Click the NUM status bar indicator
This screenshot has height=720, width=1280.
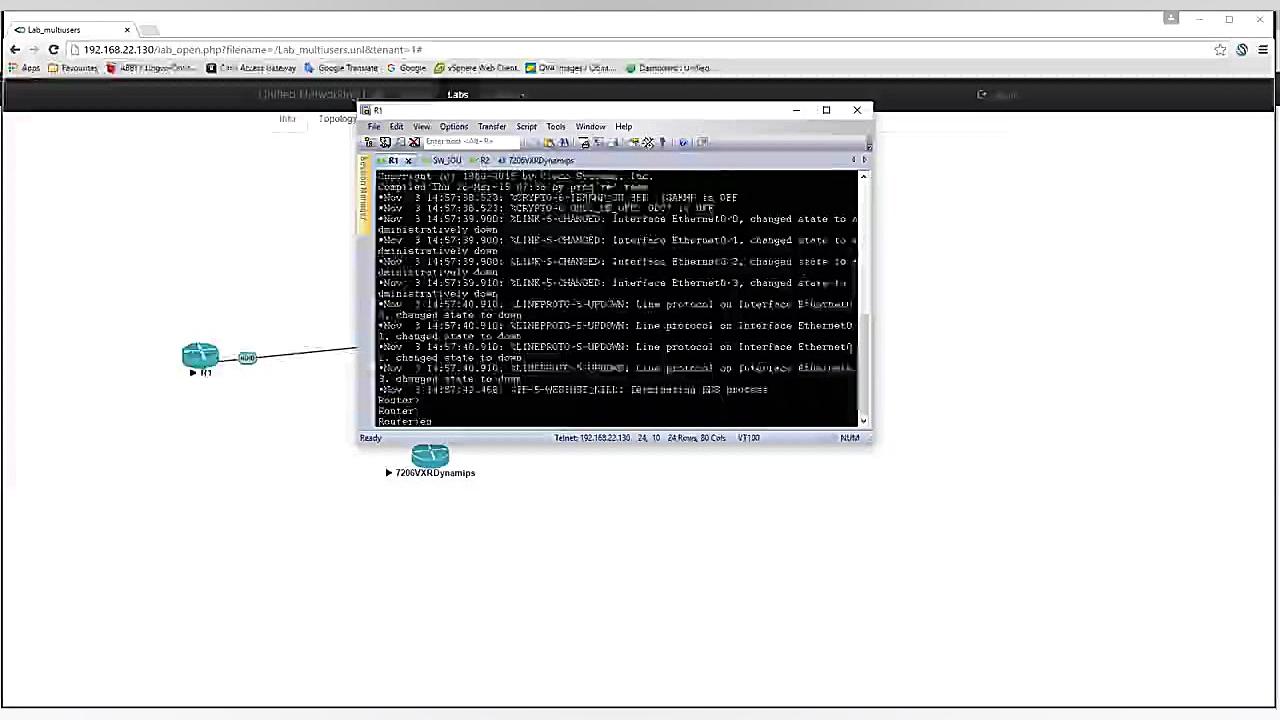pyautogui.click(x=850, y=438)
